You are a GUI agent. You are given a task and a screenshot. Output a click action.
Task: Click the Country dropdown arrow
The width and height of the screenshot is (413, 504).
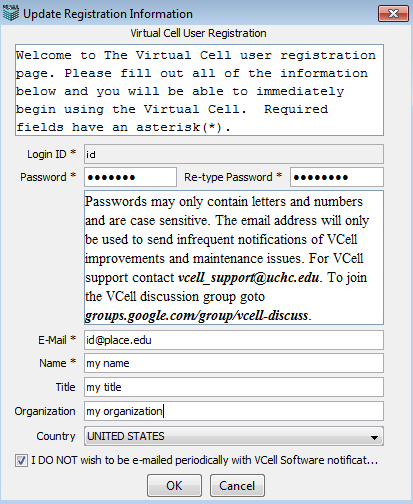point(374,437)
